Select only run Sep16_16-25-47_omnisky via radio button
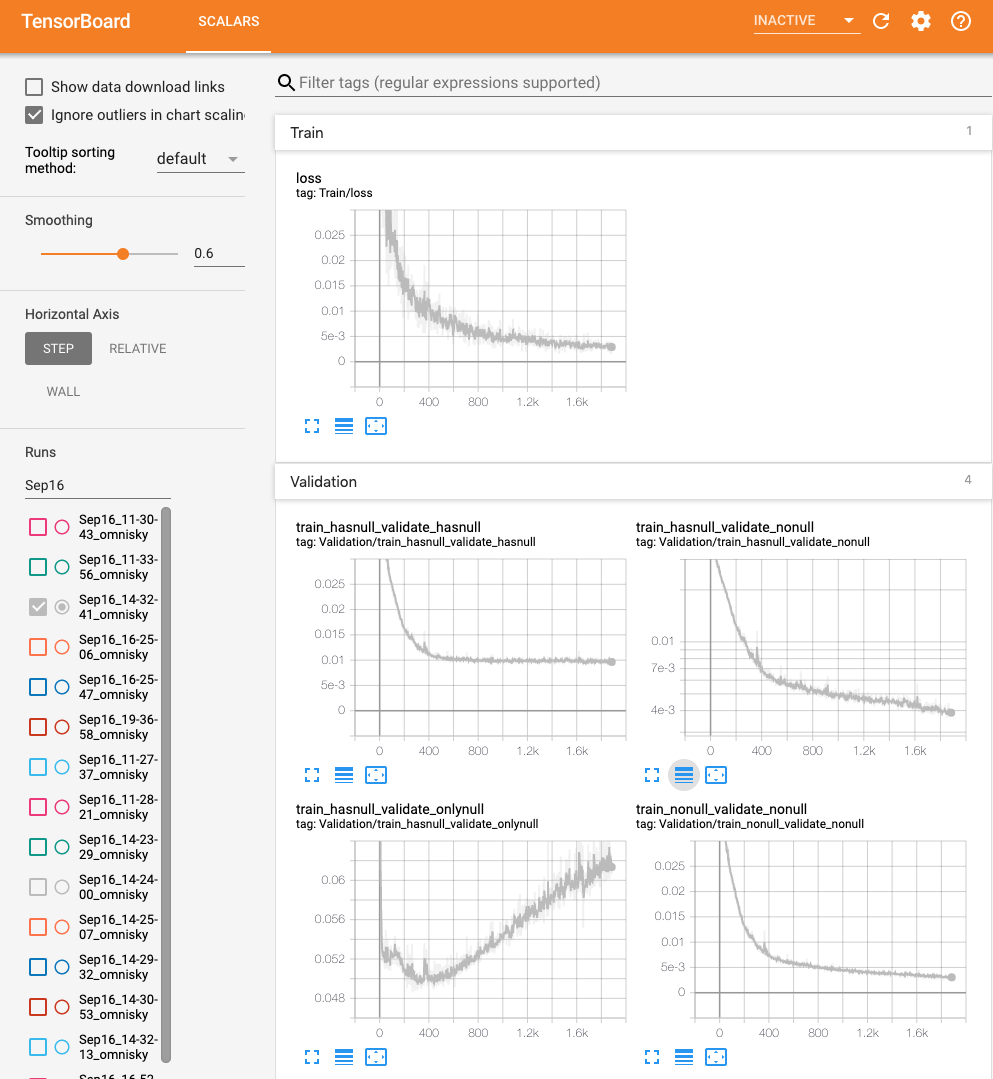The width and height of the screenshot is (993, 1079). 62,687
